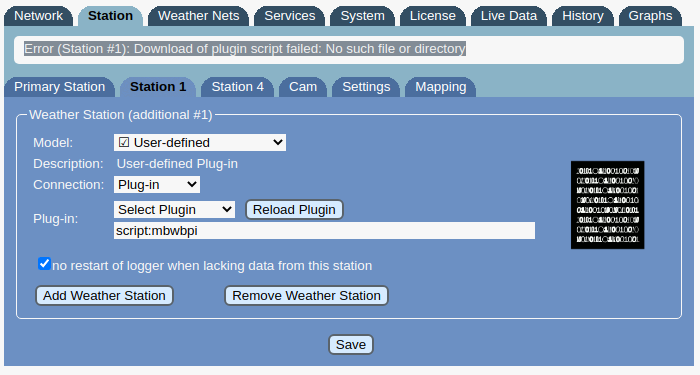This screenshot has width=700, height=375.
Task: Switch to Station 4 sub-tab
Action: tap(238, 87)
